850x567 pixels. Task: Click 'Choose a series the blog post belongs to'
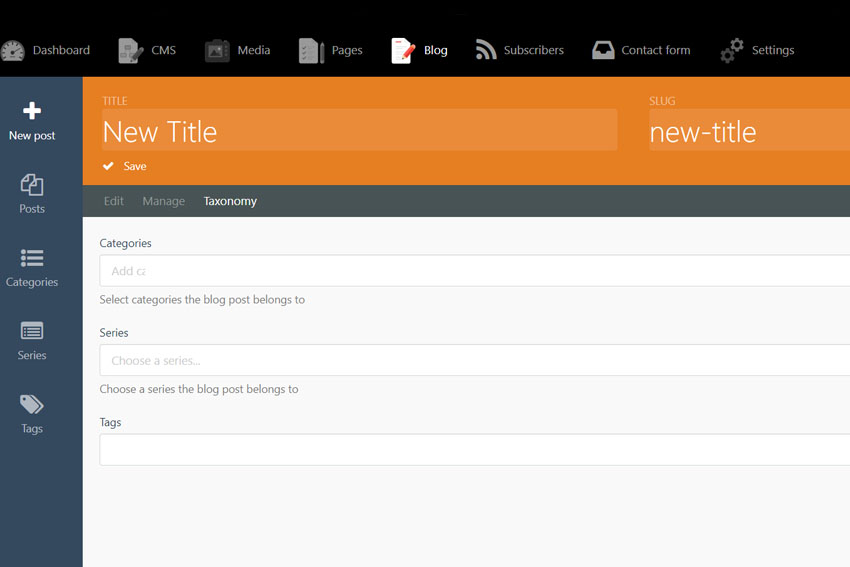tap(199, 389)
